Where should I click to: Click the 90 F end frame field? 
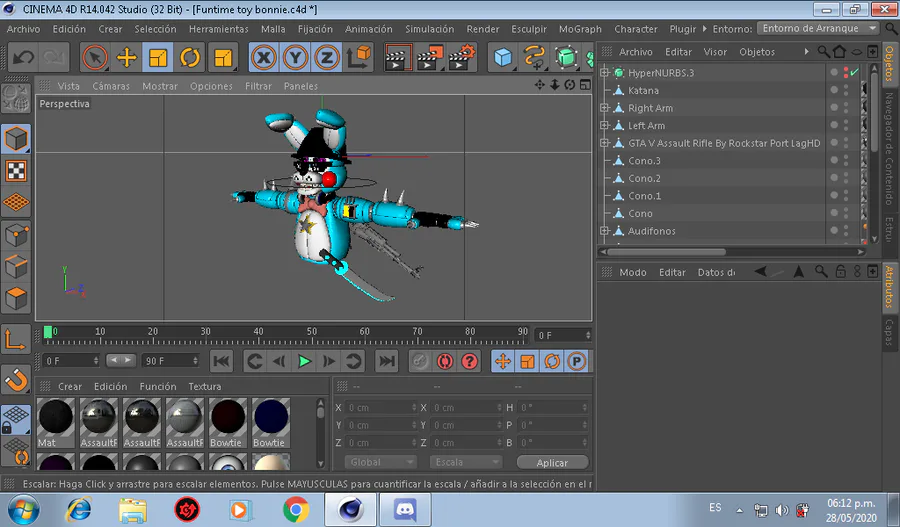tap(170, 361)
